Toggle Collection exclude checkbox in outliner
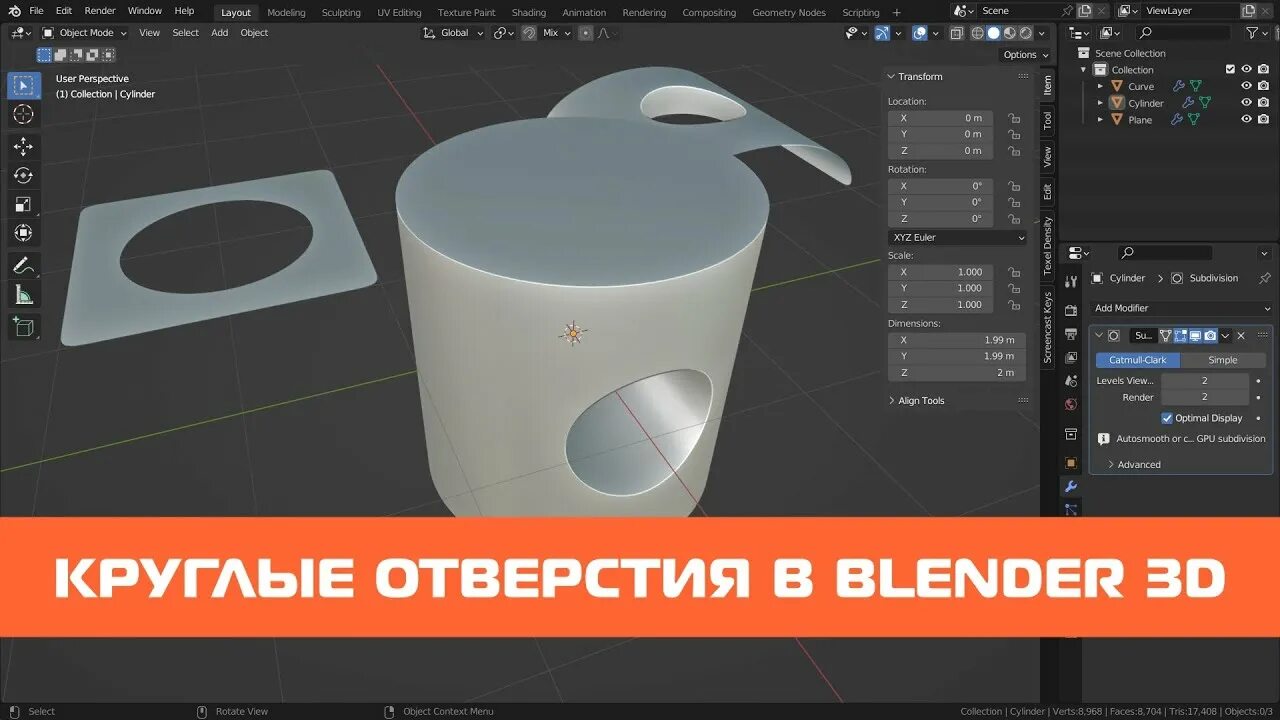 1230,69
